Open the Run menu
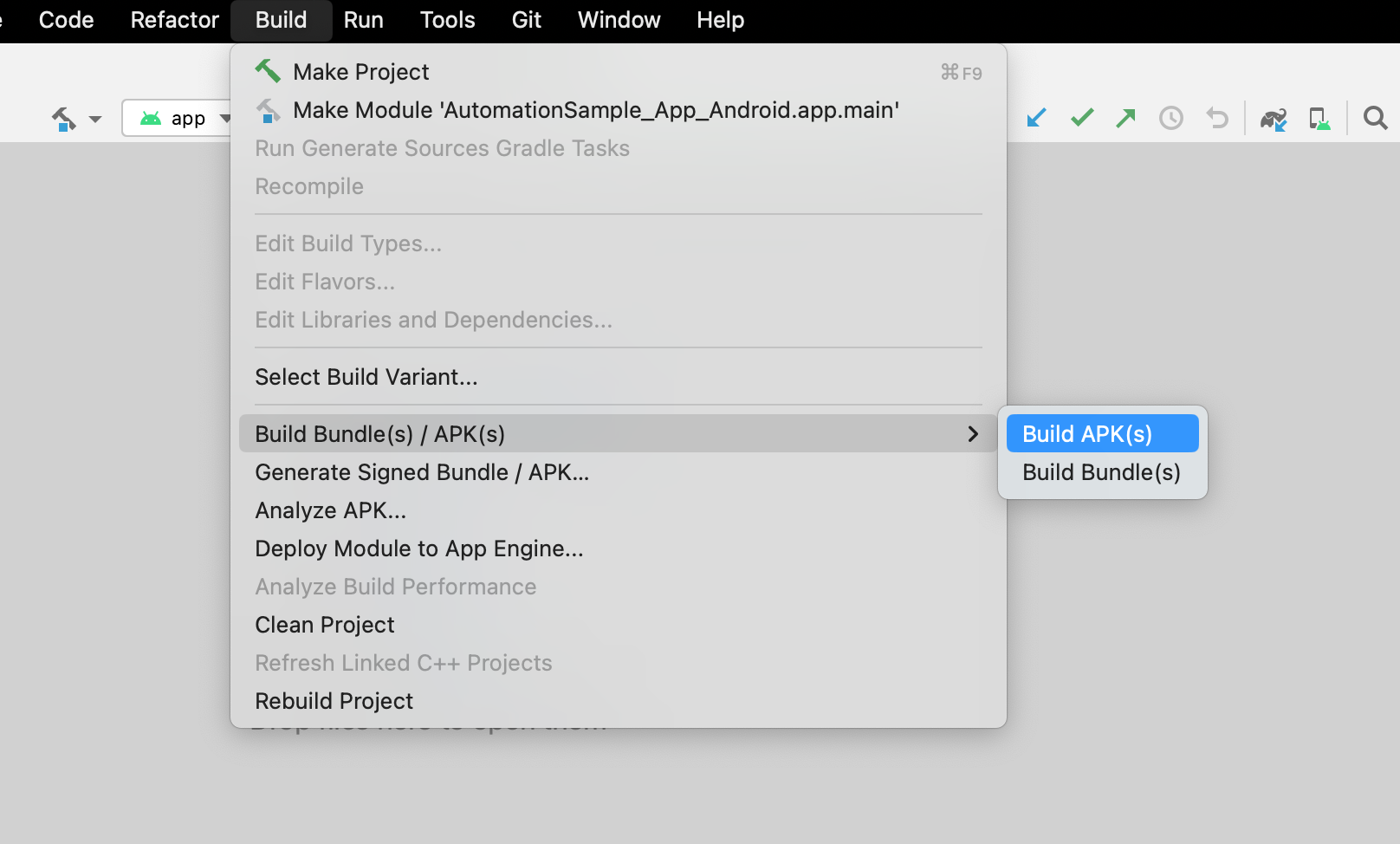Image resolution: width=1400 pixels, height=844 pixels. coord(363,20)
